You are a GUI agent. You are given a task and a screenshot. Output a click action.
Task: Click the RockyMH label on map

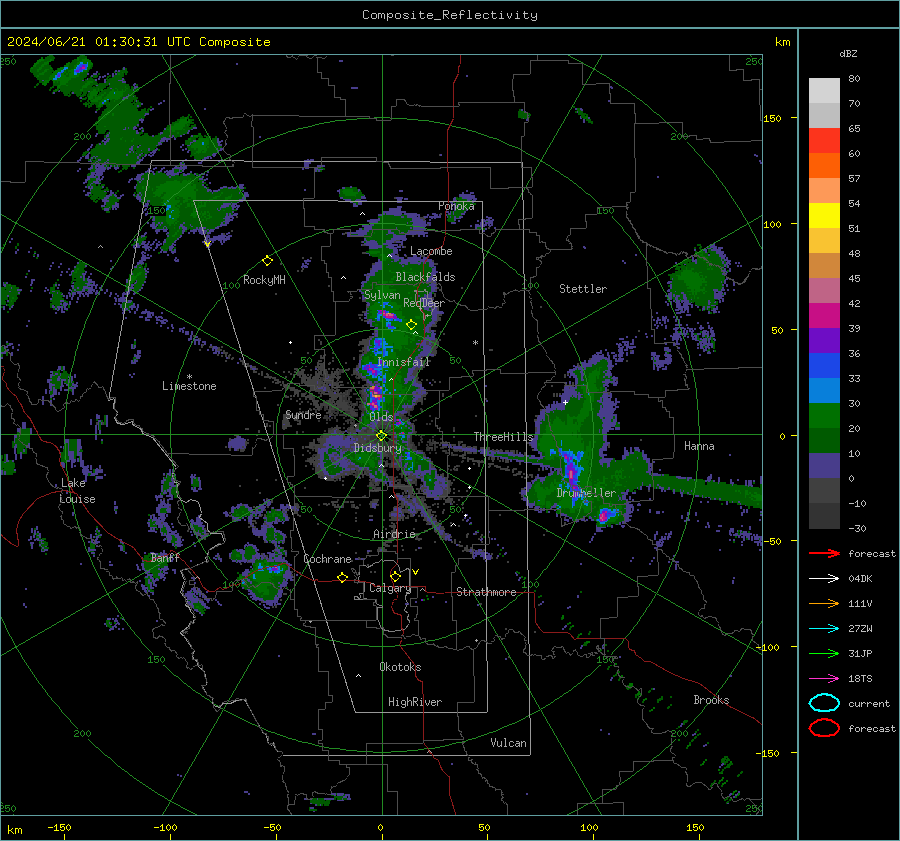[264, 280]
